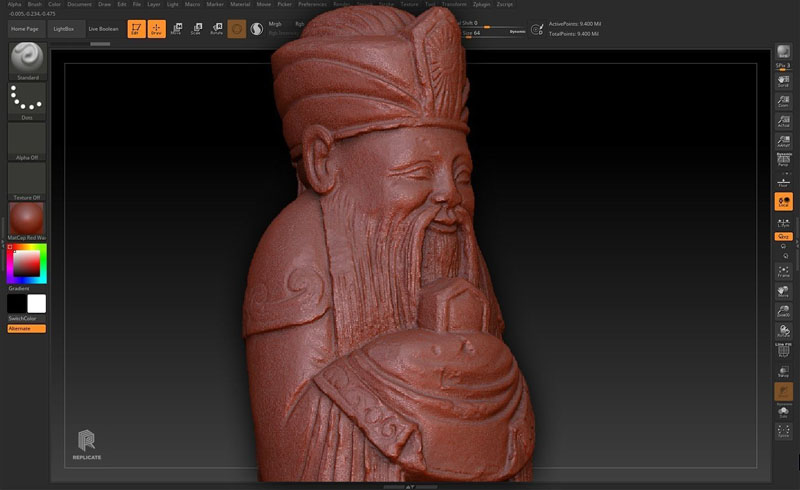
Task: Open the LightBox browser
Action: (64, 29)
